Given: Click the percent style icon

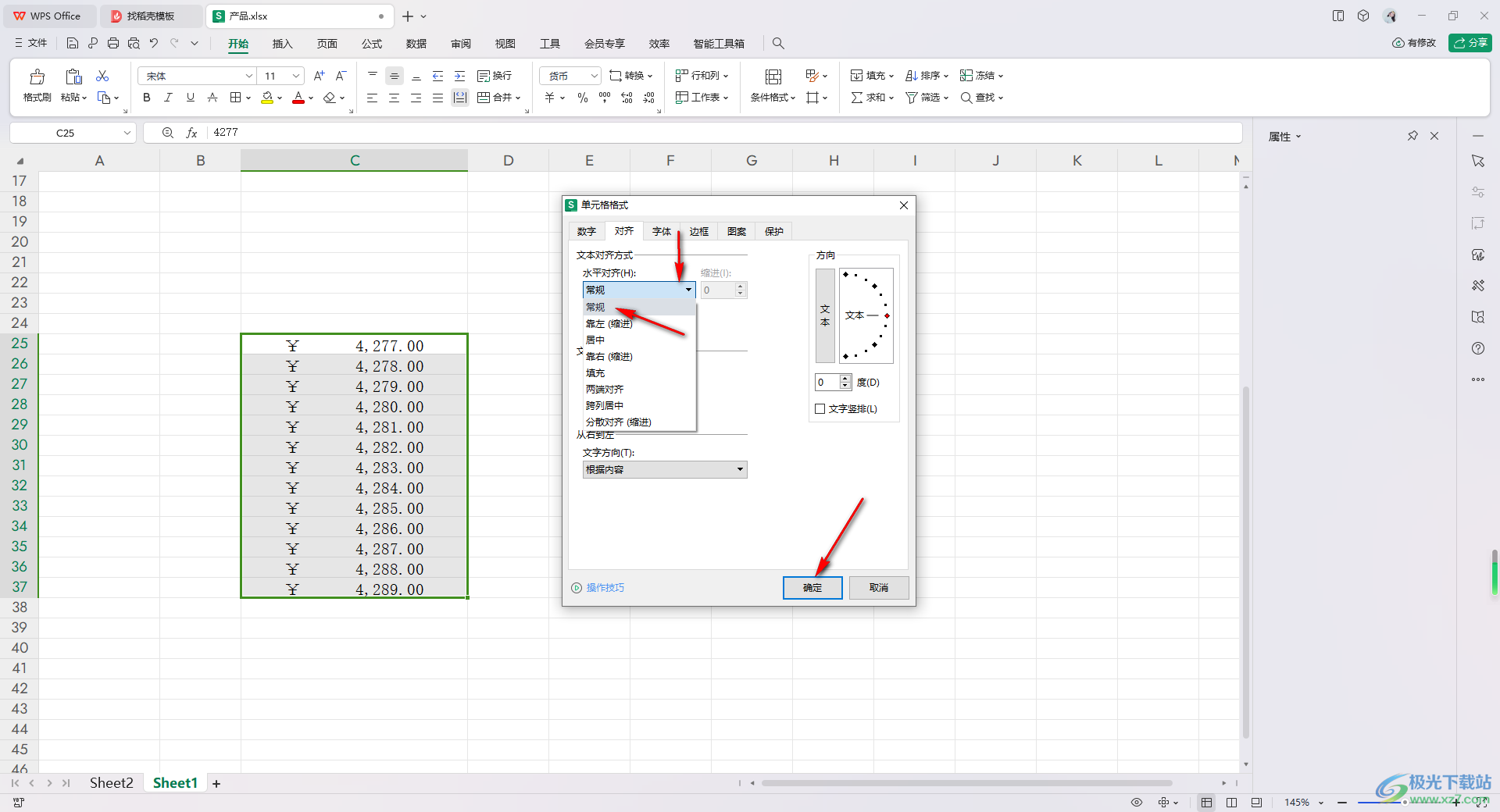Looking at the screenshot, I should pos(583,98).
